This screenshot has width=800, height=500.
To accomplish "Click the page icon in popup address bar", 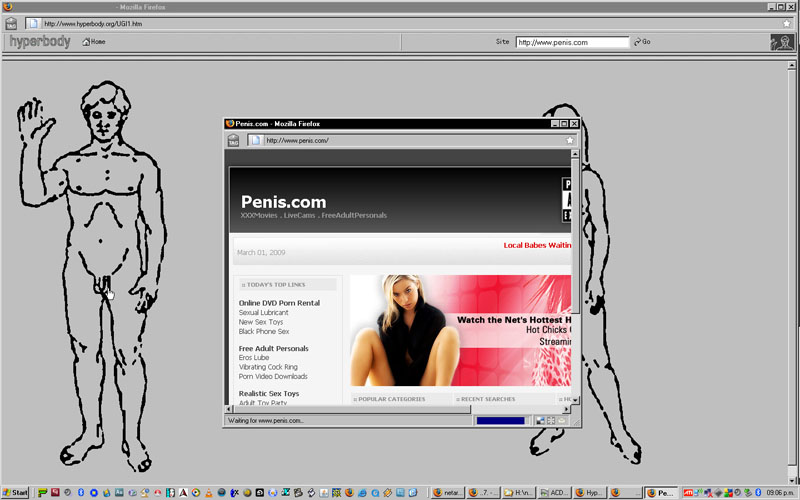I will 256,141.
